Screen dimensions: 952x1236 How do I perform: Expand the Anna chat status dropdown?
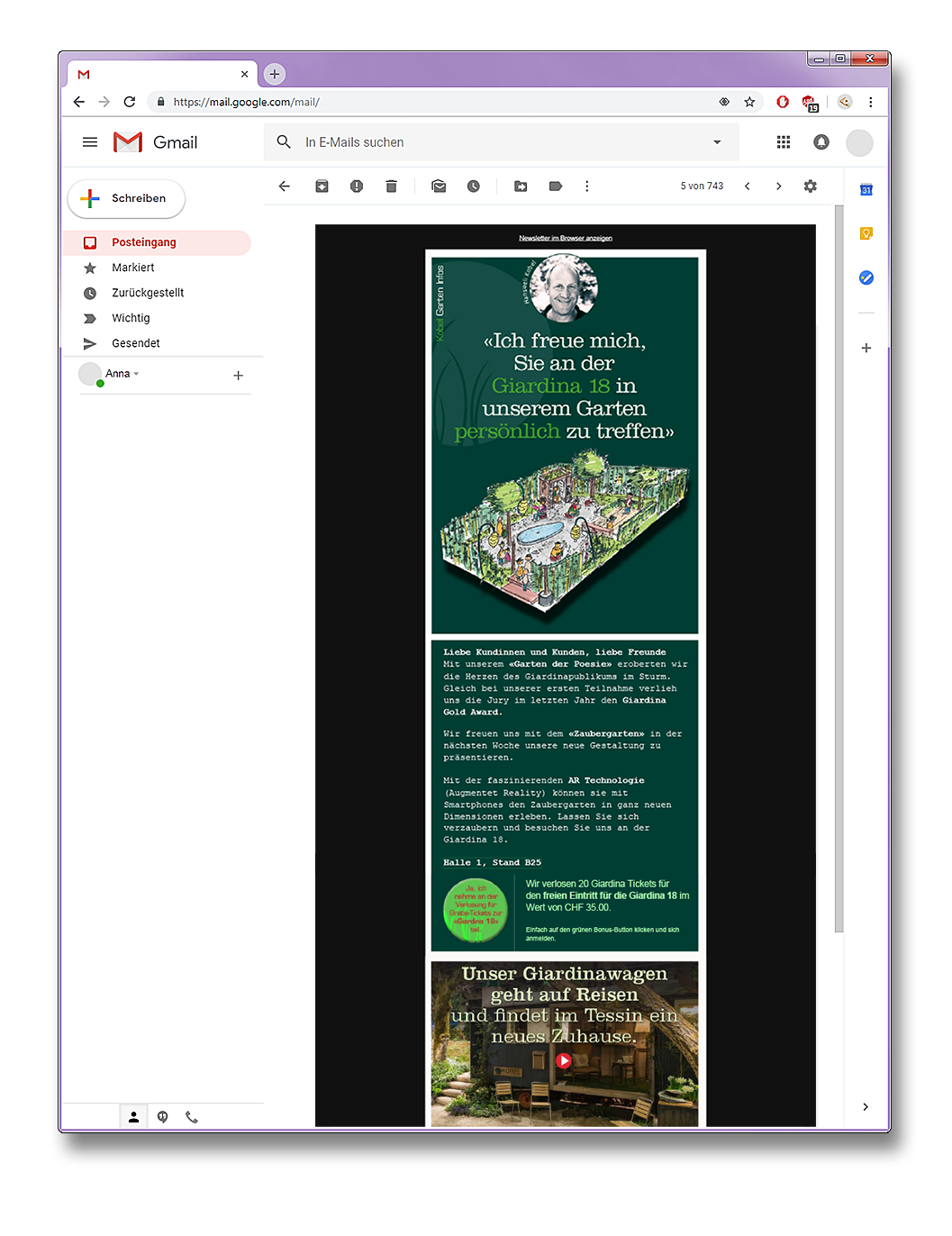pos(136,374)
